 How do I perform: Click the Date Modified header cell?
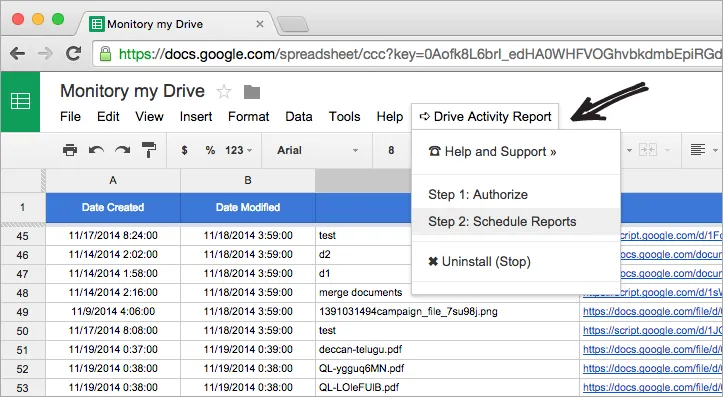click(x=248, y=207)
